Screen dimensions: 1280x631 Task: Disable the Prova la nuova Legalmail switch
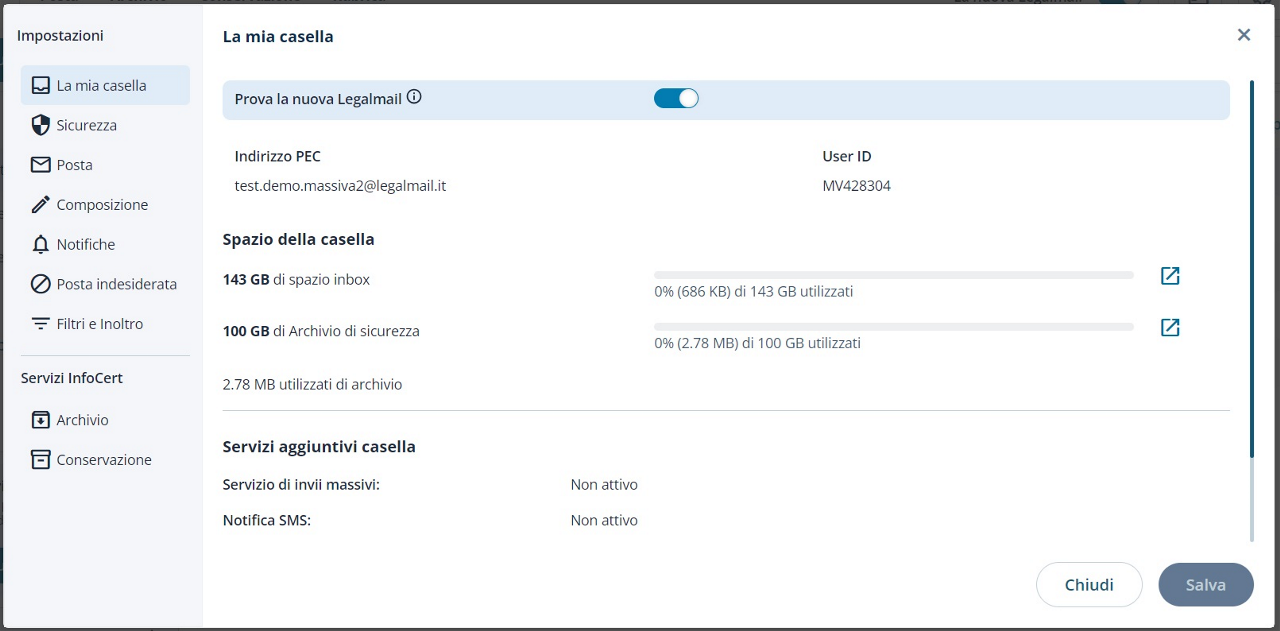pyautogui.click(x=676, y=98)
